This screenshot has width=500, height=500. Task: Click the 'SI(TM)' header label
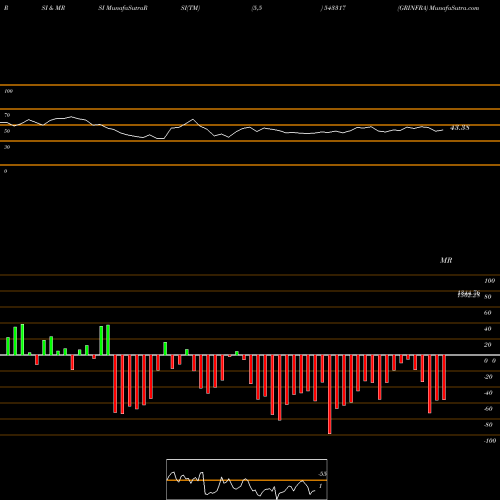[190, 8]
